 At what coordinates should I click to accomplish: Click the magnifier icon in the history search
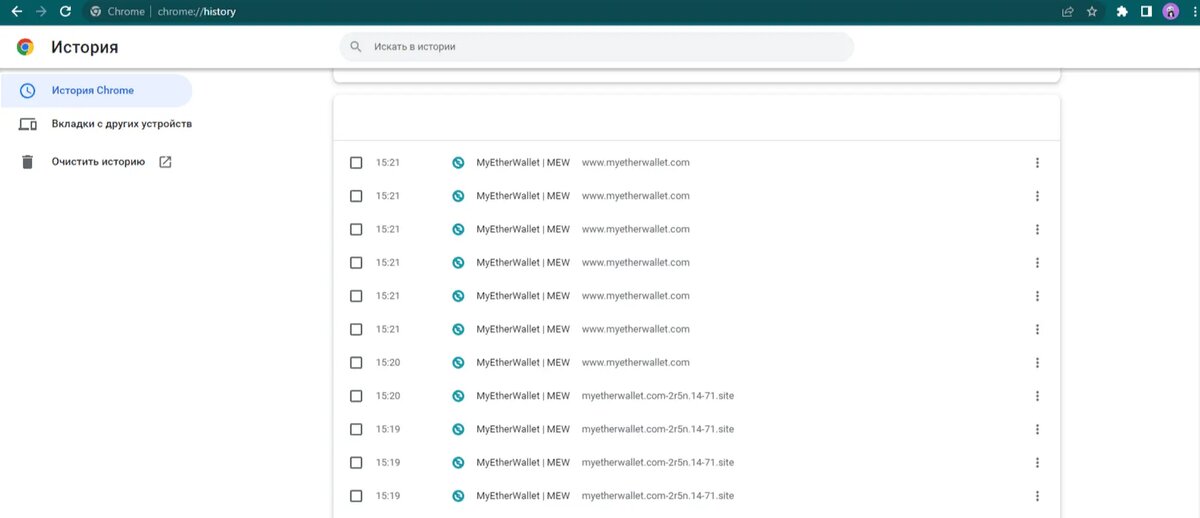click(356, 47)
